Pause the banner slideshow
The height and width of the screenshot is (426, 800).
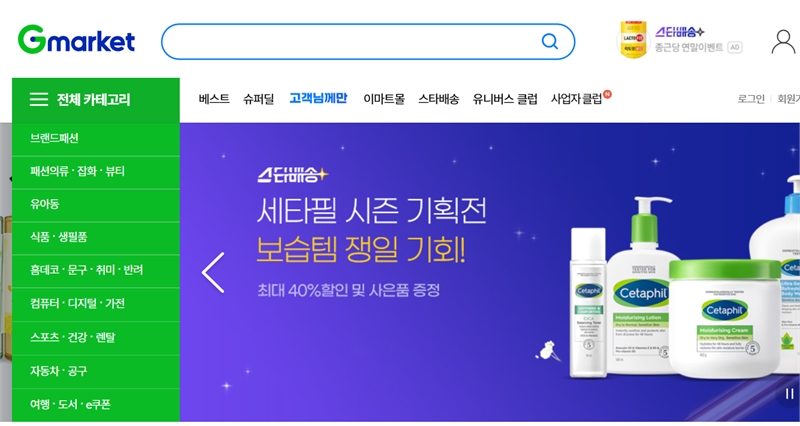pos(789,394)
